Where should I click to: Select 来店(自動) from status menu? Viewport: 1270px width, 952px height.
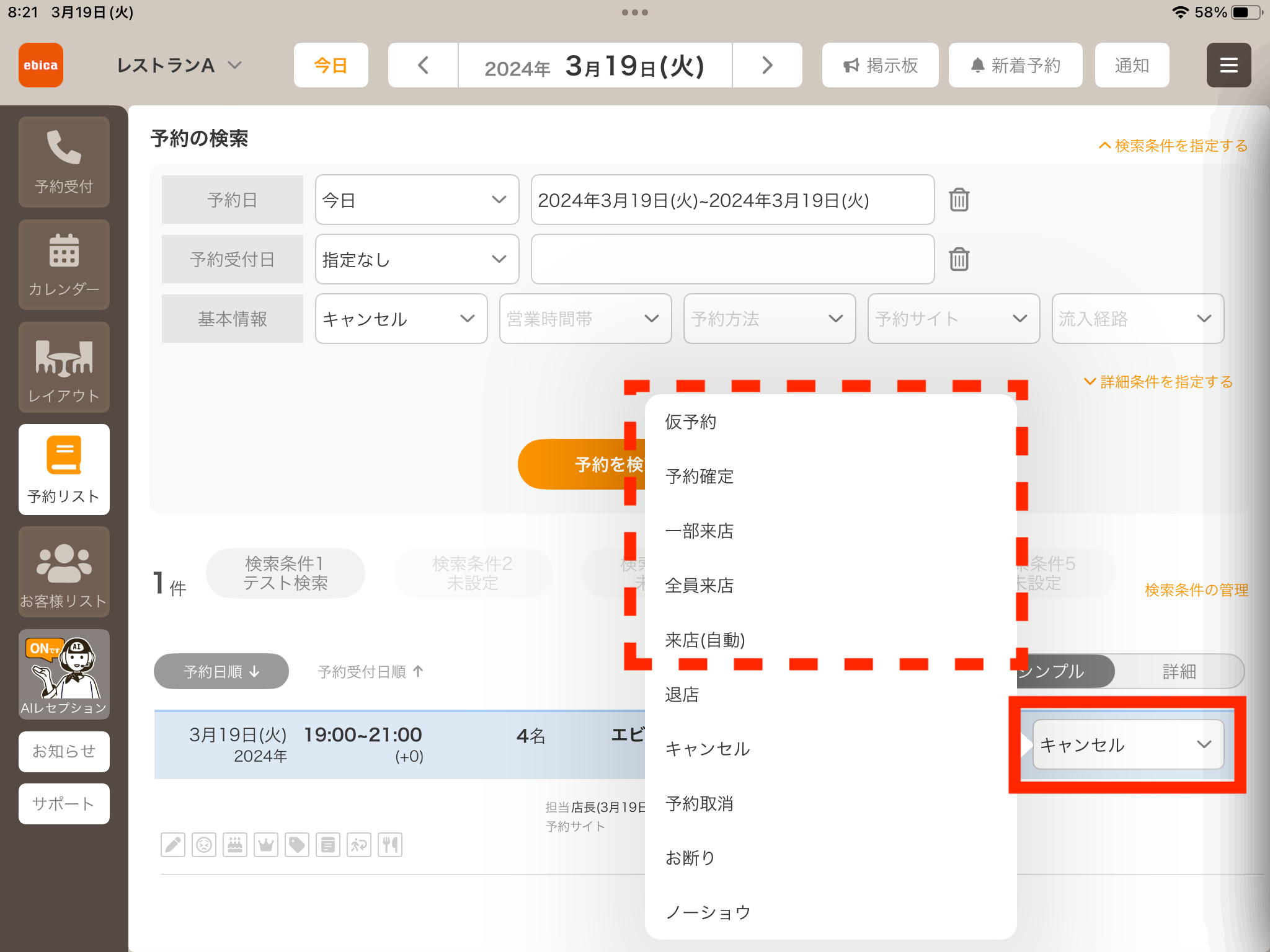point(830,640)
